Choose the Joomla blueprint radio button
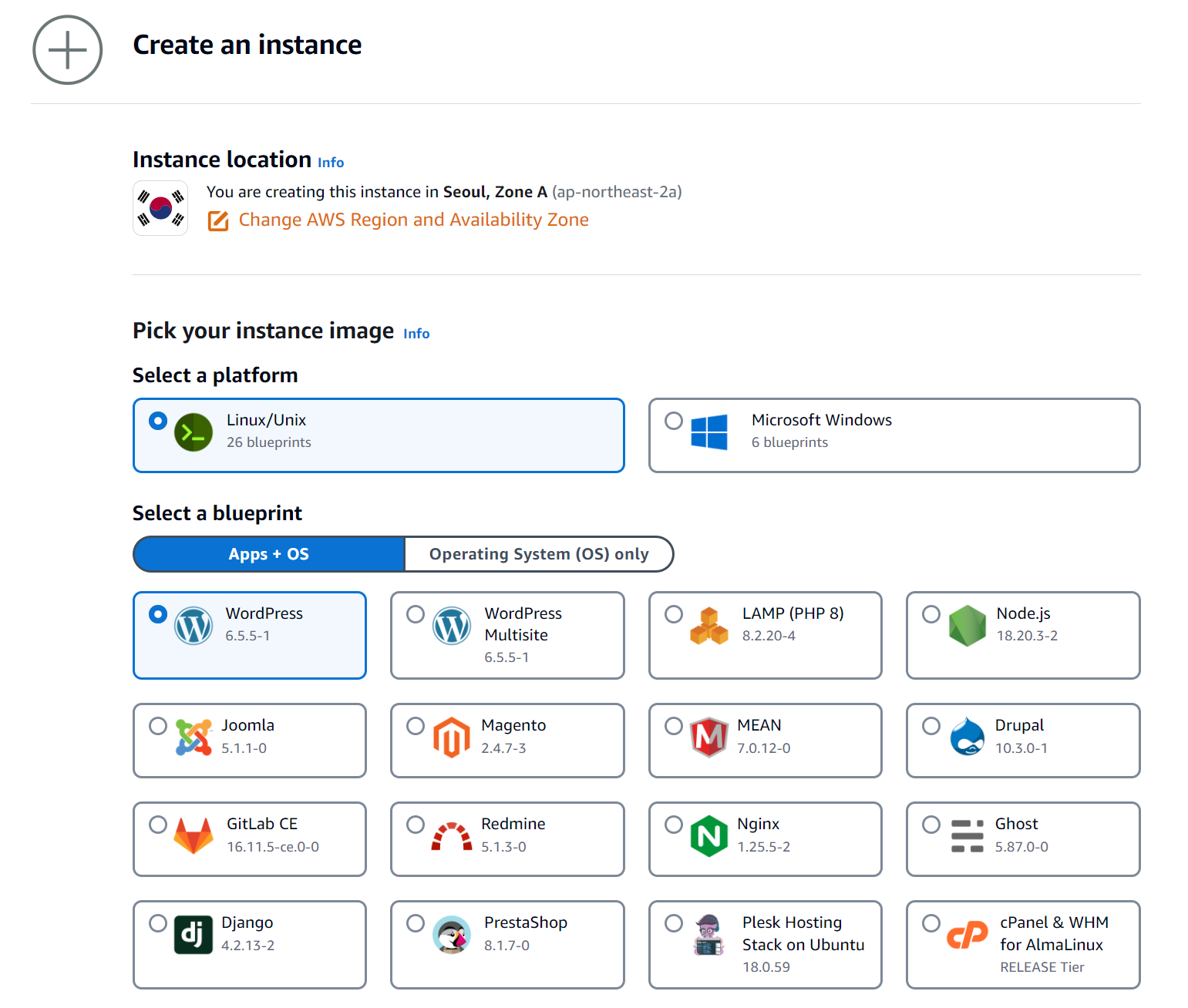Screen dimensions: 1188x1008 158,726
